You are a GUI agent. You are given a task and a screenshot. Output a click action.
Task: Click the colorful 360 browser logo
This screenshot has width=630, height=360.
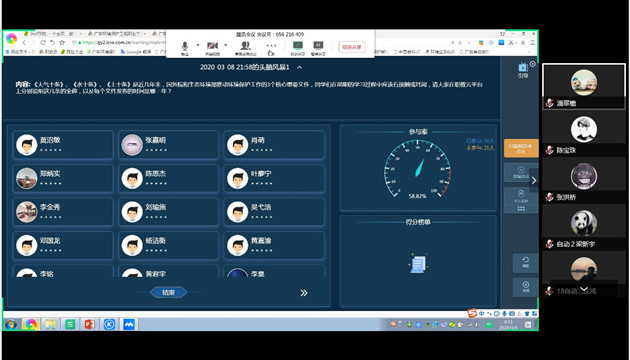point(11,38)
